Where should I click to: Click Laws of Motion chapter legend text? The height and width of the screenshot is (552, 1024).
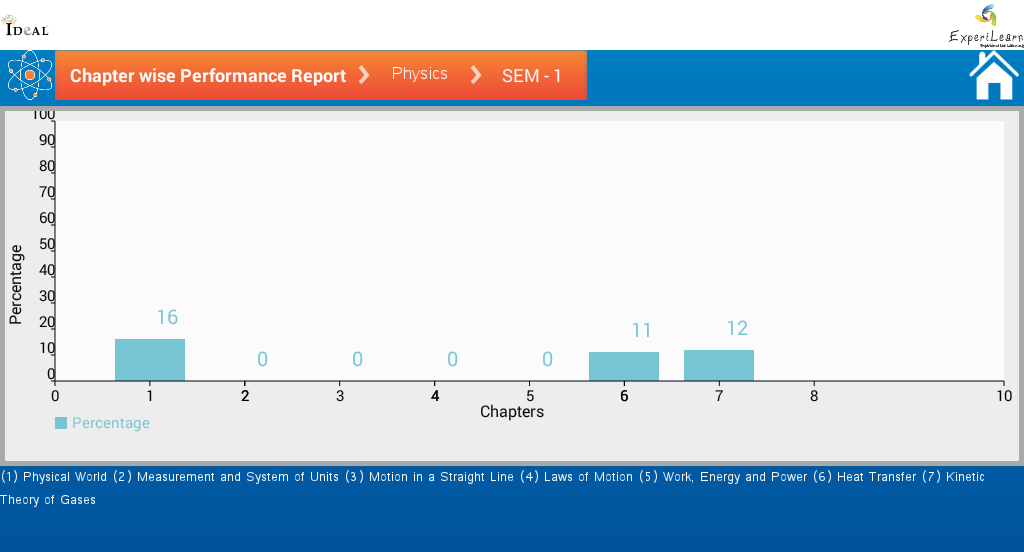pyautogui.click(x=588, y=477)
